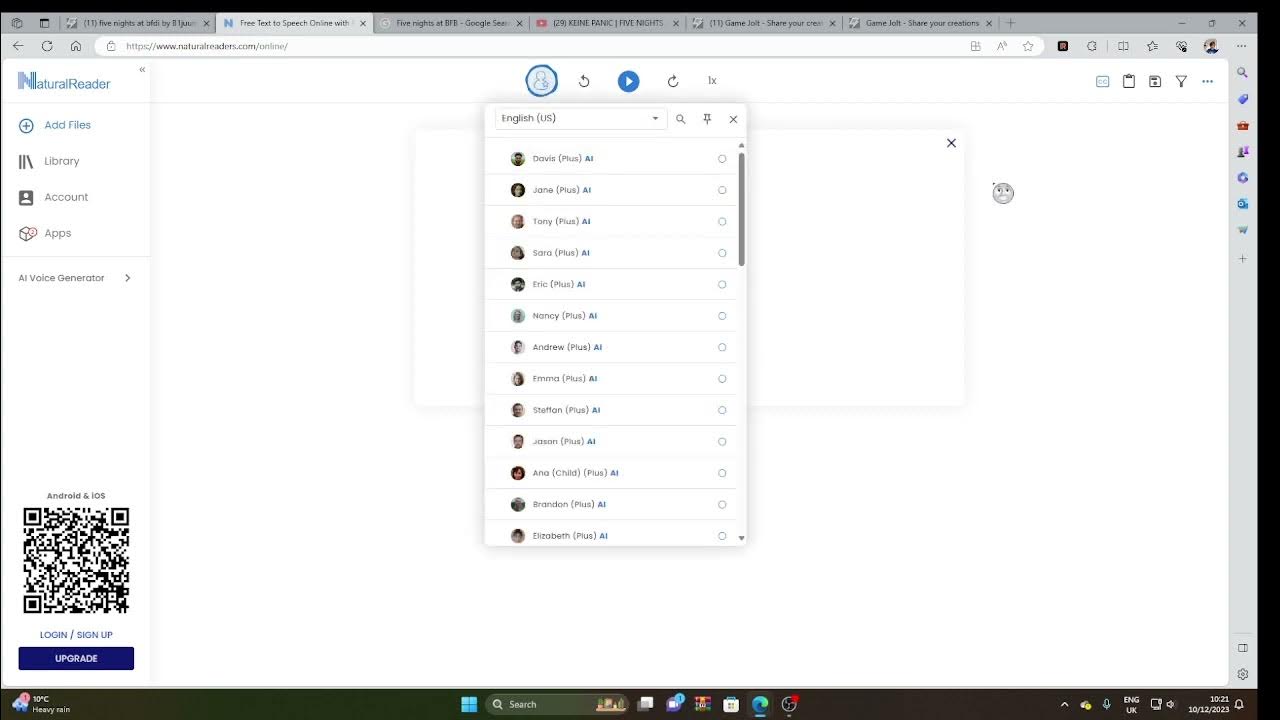Open Edge sidebar Outlook icon
The height and width of the screenshot is (720, 1280).
point(1243,203)
